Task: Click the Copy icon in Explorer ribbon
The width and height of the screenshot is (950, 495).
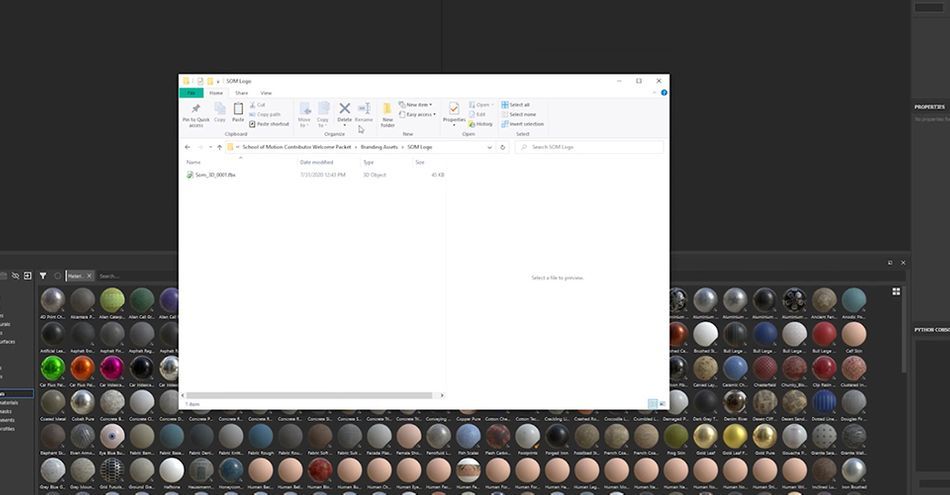Action: pyautogui.click(x=219, y=112)
